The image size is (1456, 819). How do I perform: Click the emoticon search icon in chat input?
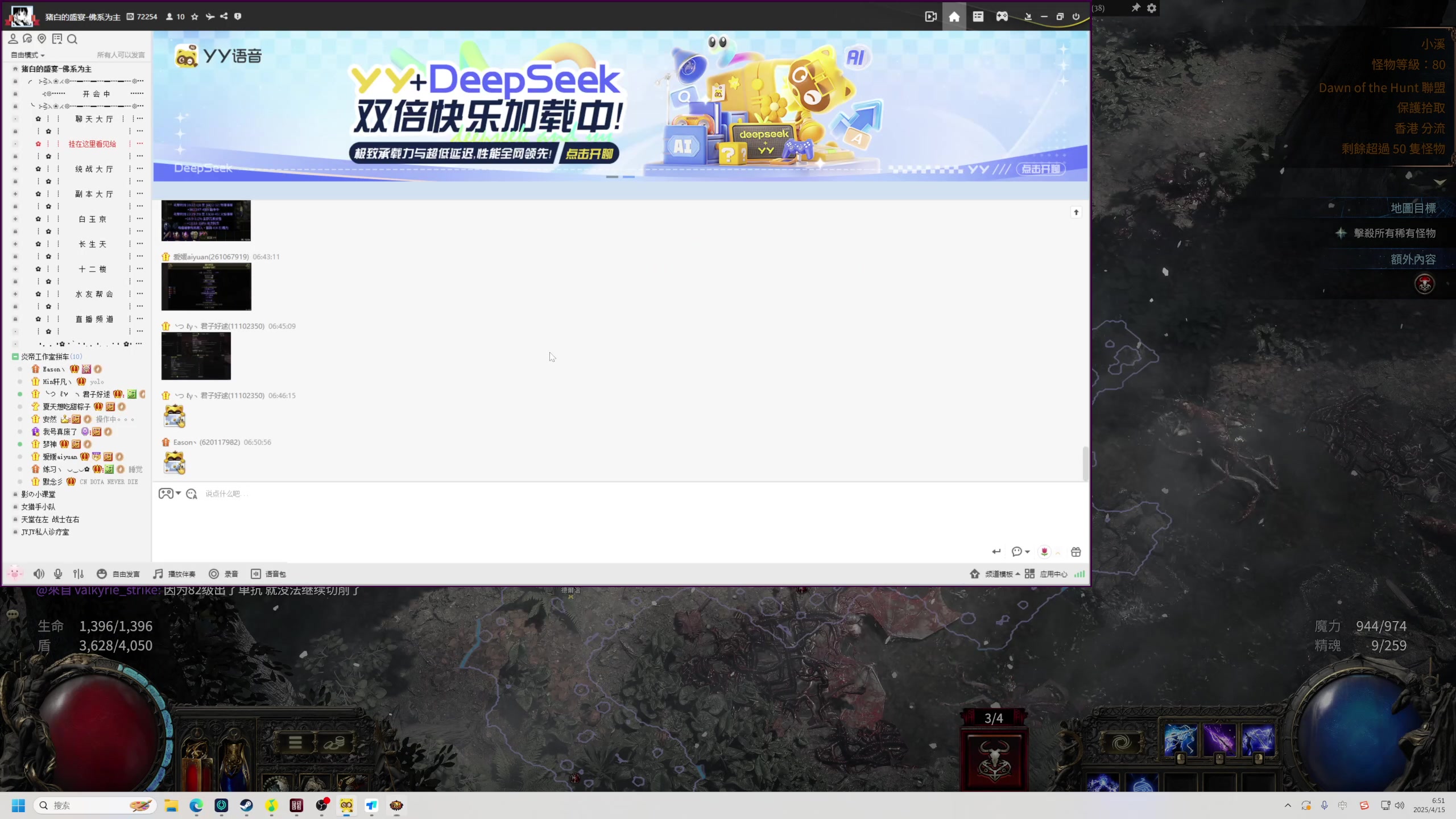(x=192, y=494)
